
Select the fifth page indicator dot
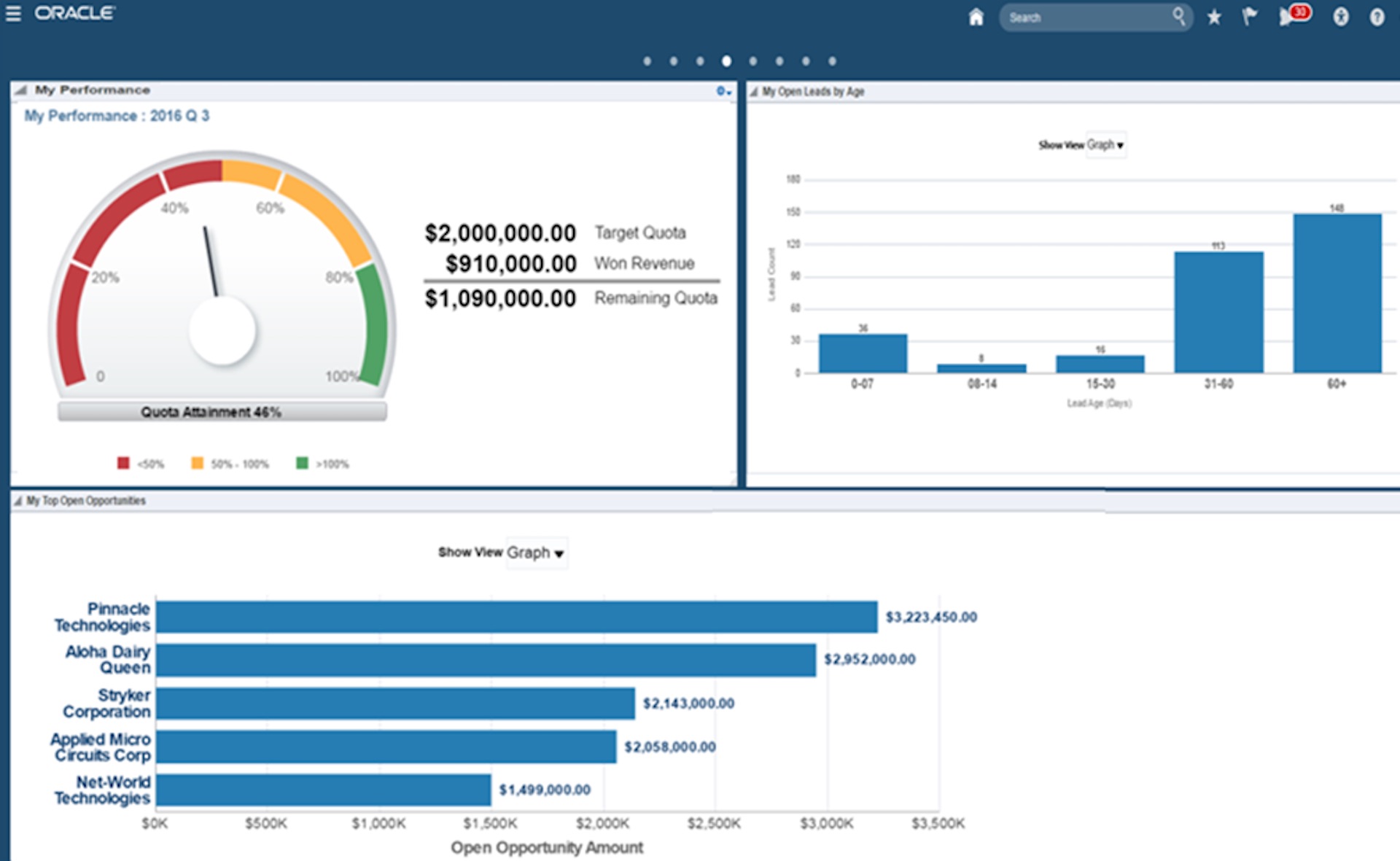tap(752, 61)
